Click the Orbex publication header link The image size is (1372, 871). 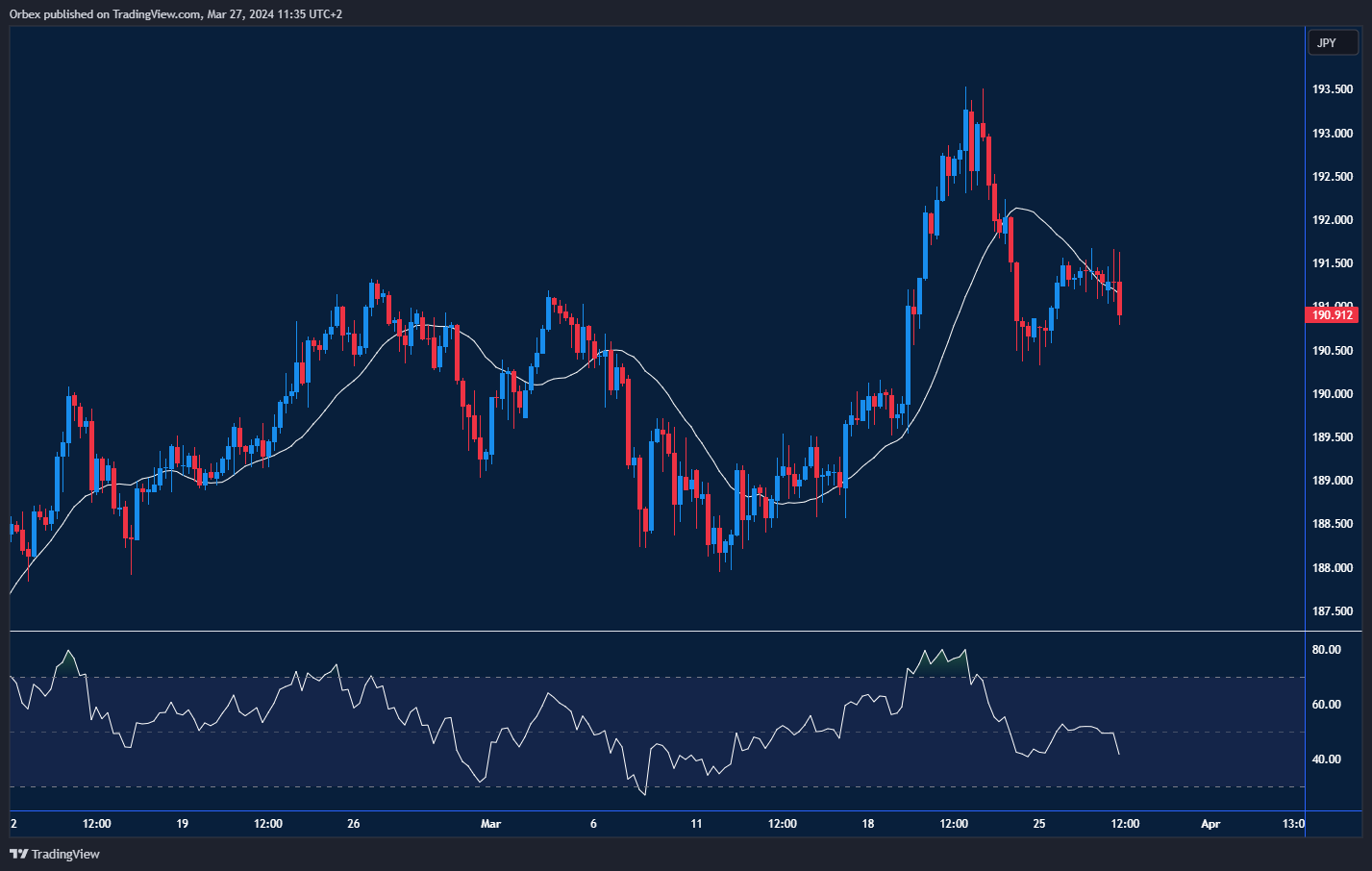(x=173, y=13)
